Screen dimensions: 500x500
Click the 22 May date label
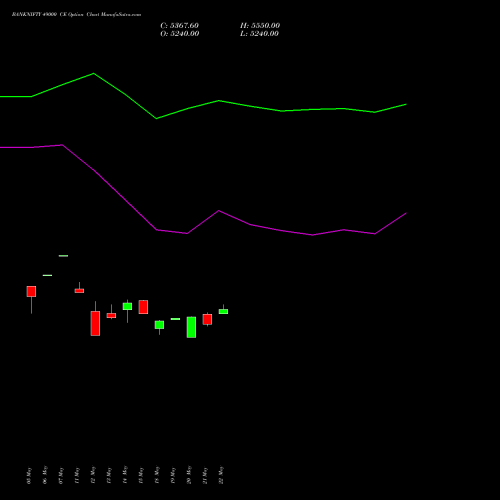(x=221, y=475)
